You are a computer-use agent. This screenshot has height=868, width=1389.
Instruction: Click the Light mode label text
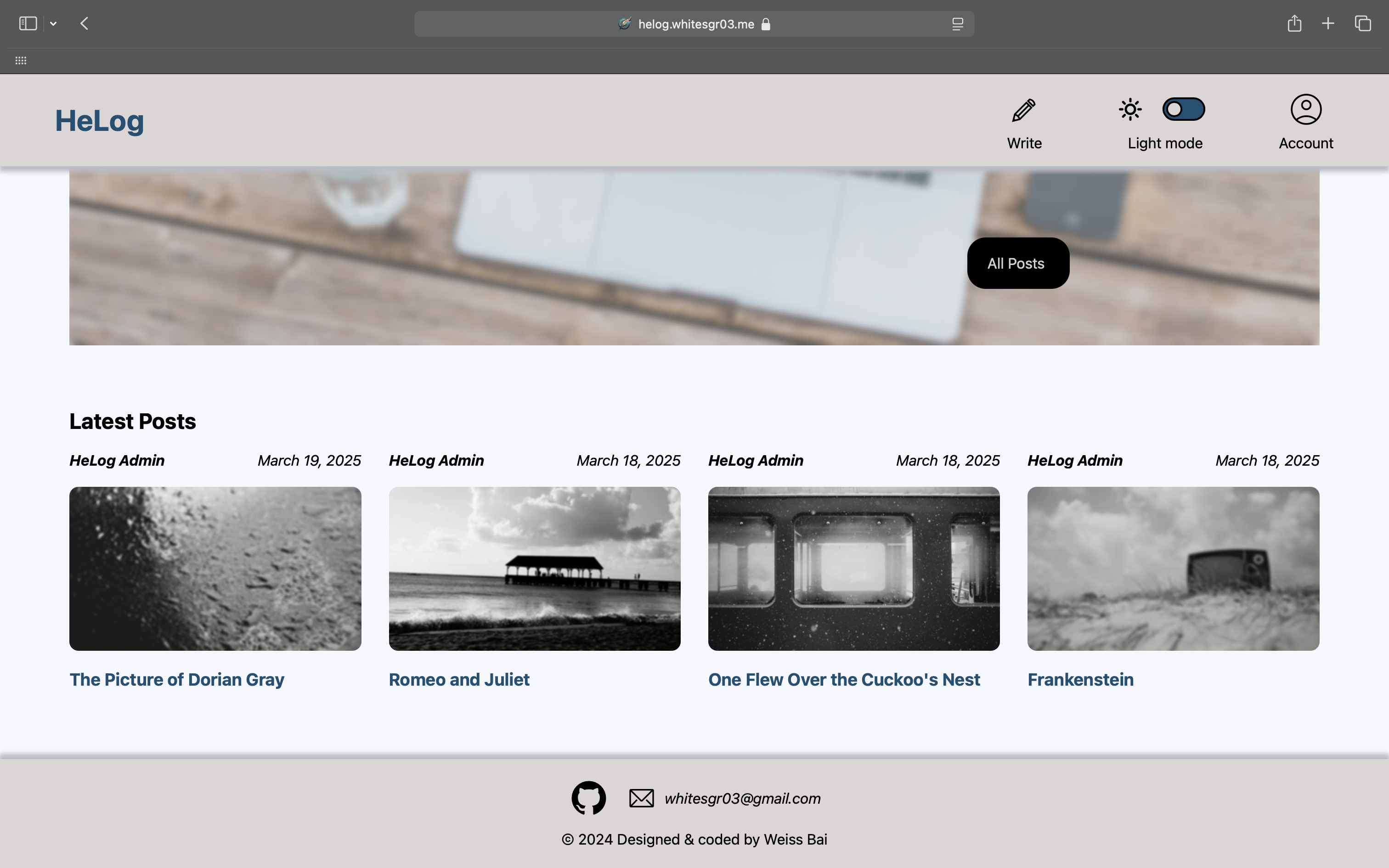pyautogui.click(x=1164, y=143)
